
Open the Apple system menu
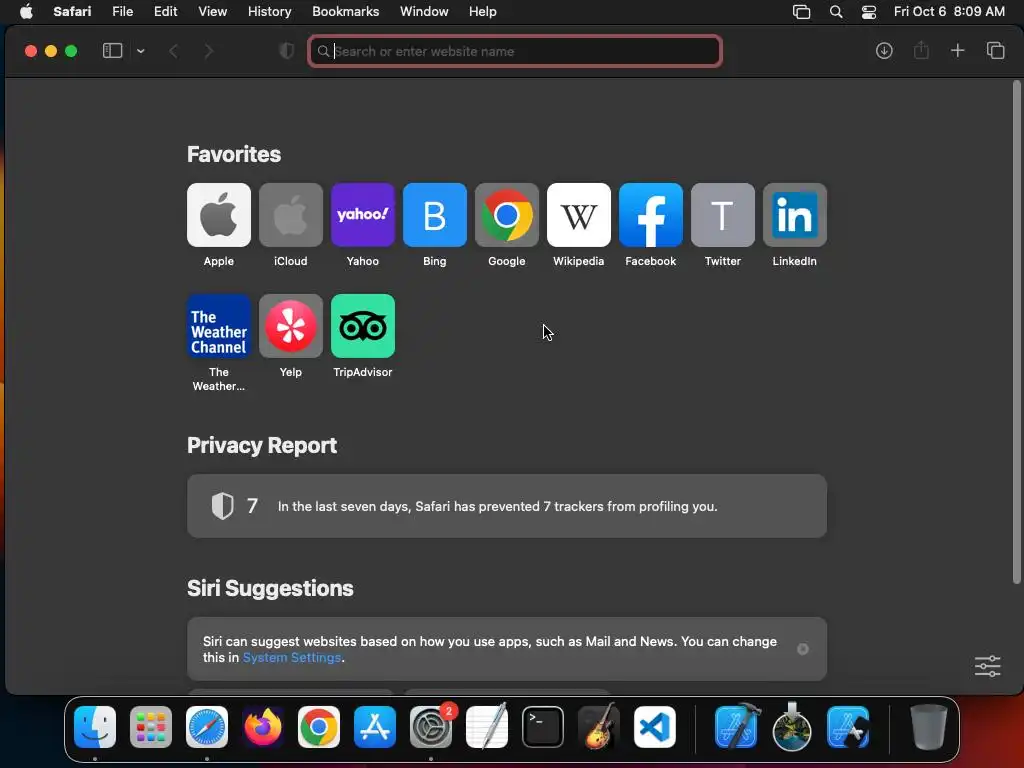[26, 12]
